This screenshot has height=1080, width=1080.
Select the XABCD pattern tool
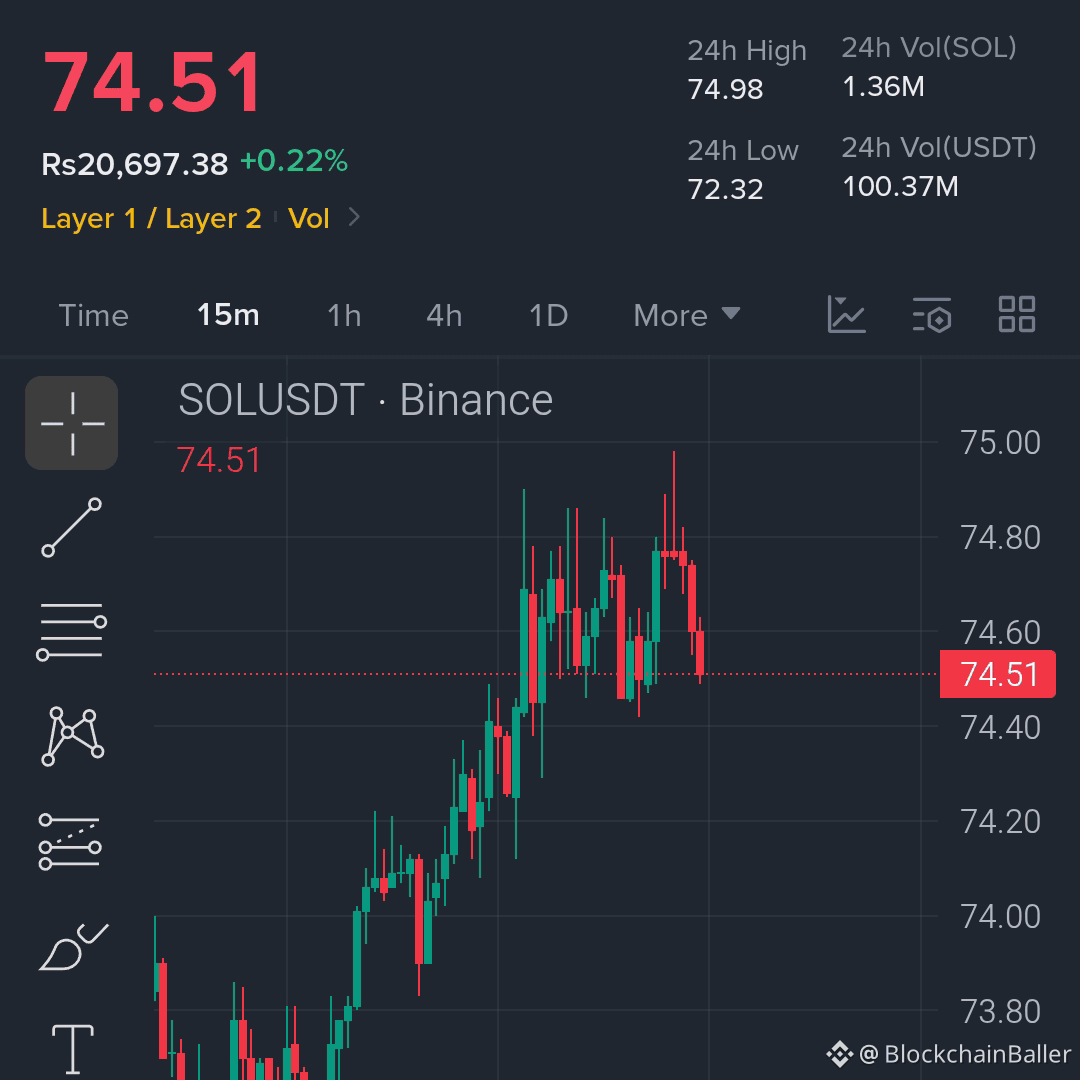[72, 736]
